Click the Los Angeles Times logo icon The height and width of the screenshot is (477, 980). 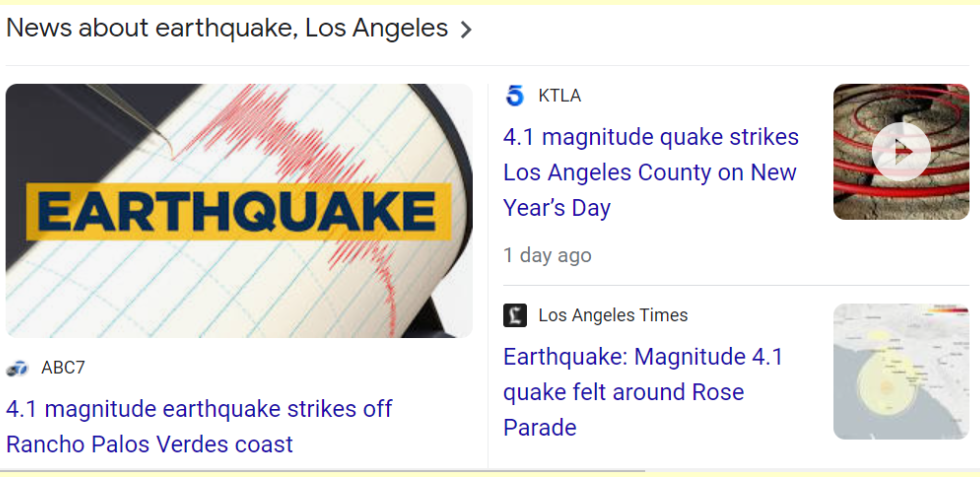(515, 316)
